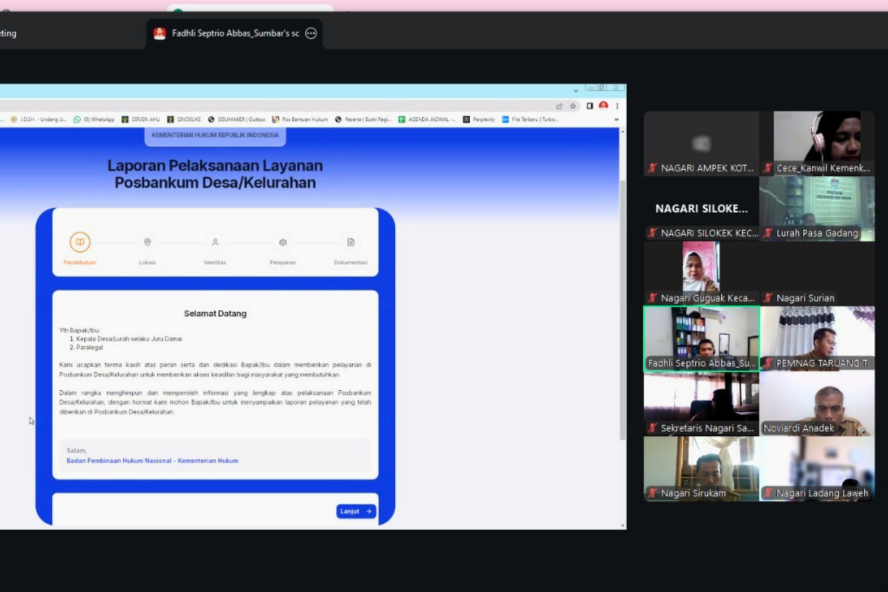The image size is (888, 592).
Task: Open the Pelayanan gear step icon
Action: [x=283, y=242]
